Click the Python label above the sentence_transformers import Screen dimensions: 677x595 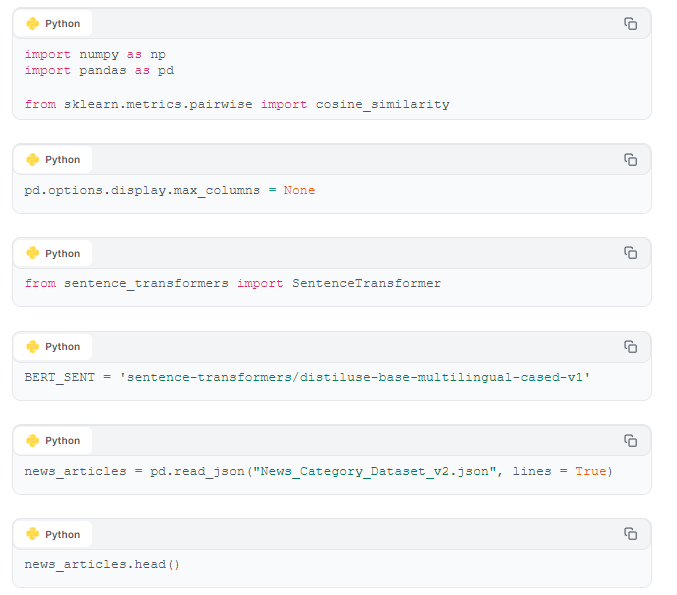(x=63, y=253)
